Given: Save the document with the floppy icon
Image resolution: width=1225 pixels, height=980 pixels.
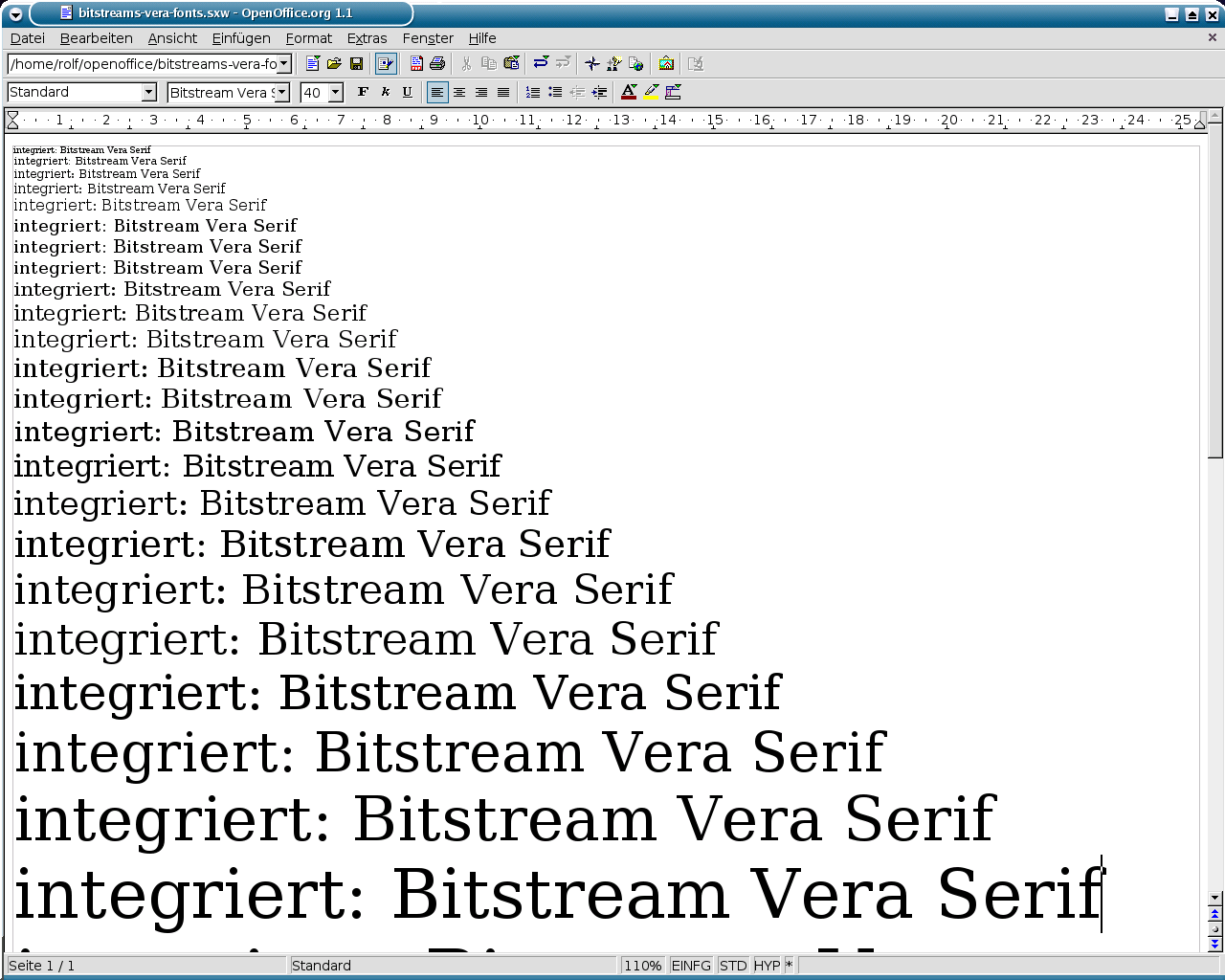Looking at the screenshot, I should (x=356, y=64).
